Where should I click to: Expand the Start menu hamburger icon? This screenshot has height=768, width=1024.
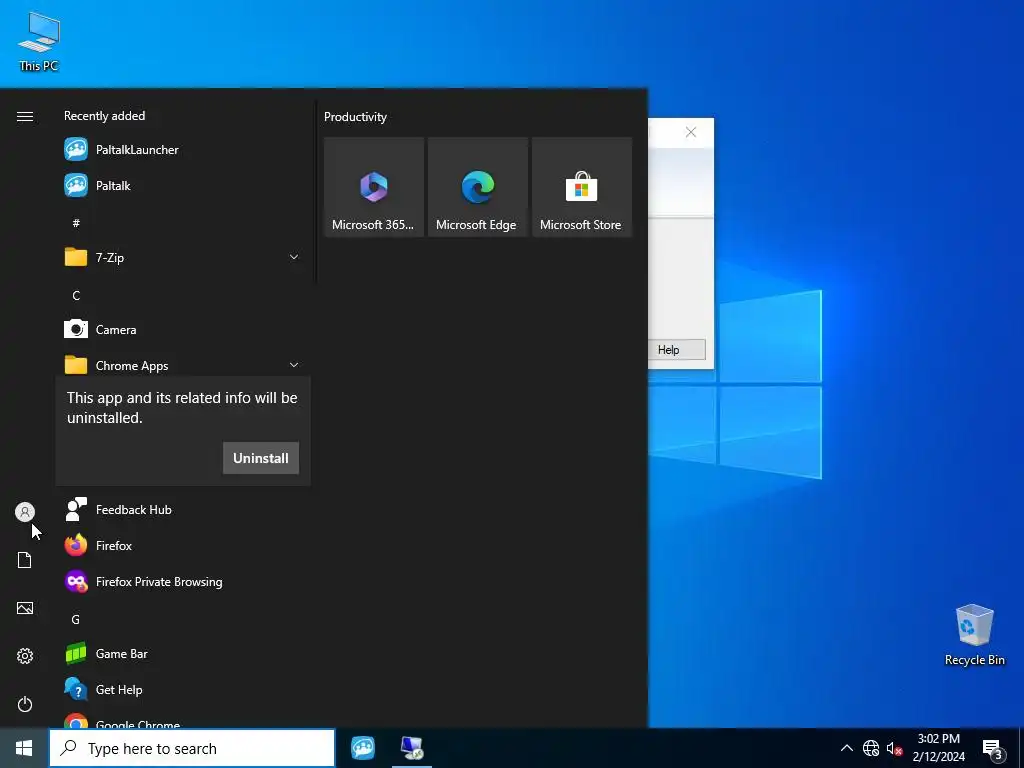25,116
